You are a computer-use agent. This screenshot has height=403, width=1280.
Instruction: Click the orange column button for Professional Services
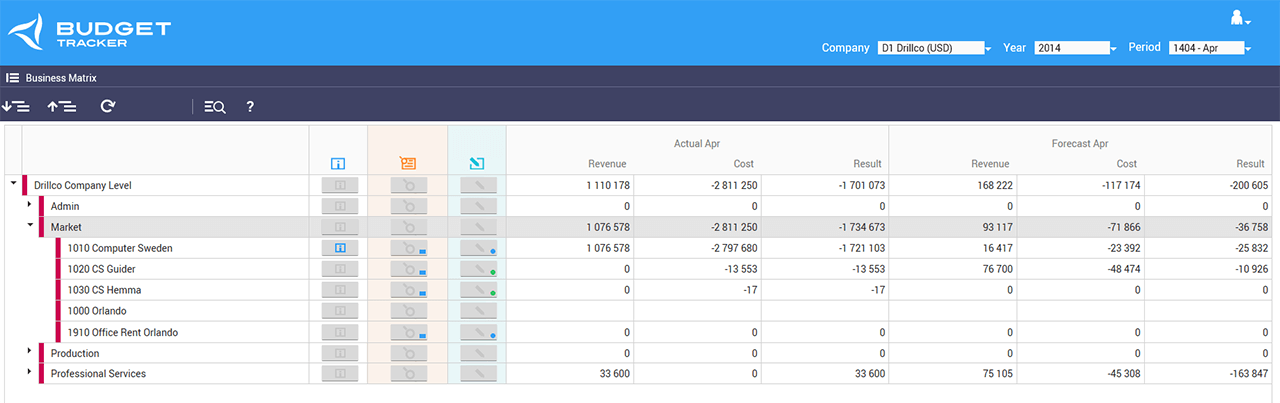409,374
